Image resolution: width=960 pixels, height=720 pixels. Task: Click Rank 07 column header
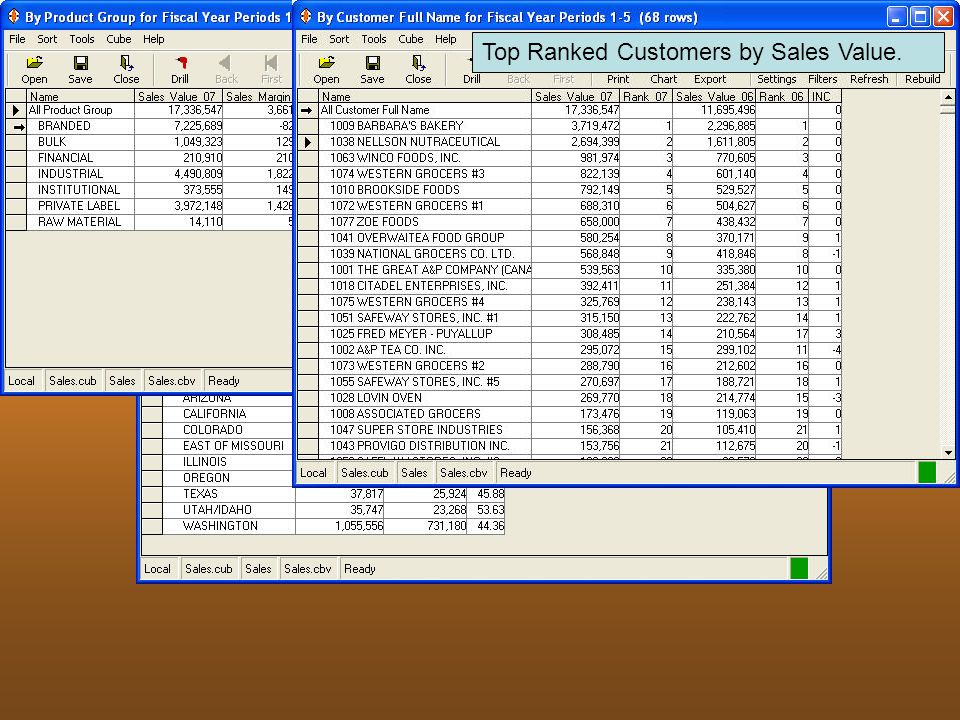(646, 96)
